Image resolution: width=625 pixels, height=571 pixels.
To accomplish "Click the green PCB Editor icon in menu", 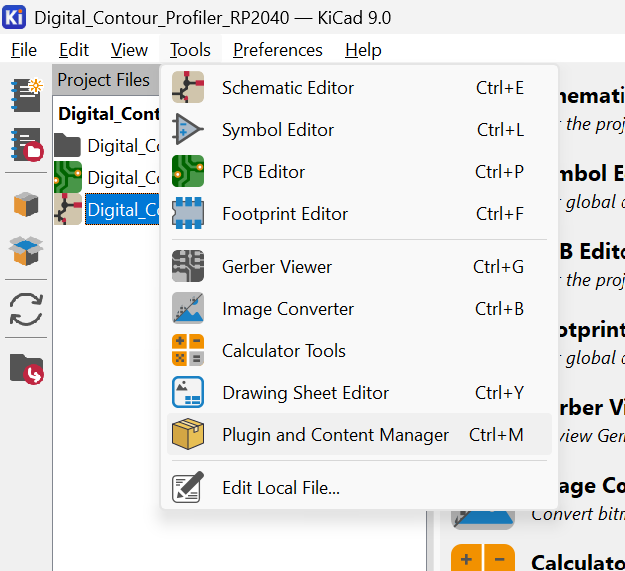I will pyautogui.click(x=188, y=171).
